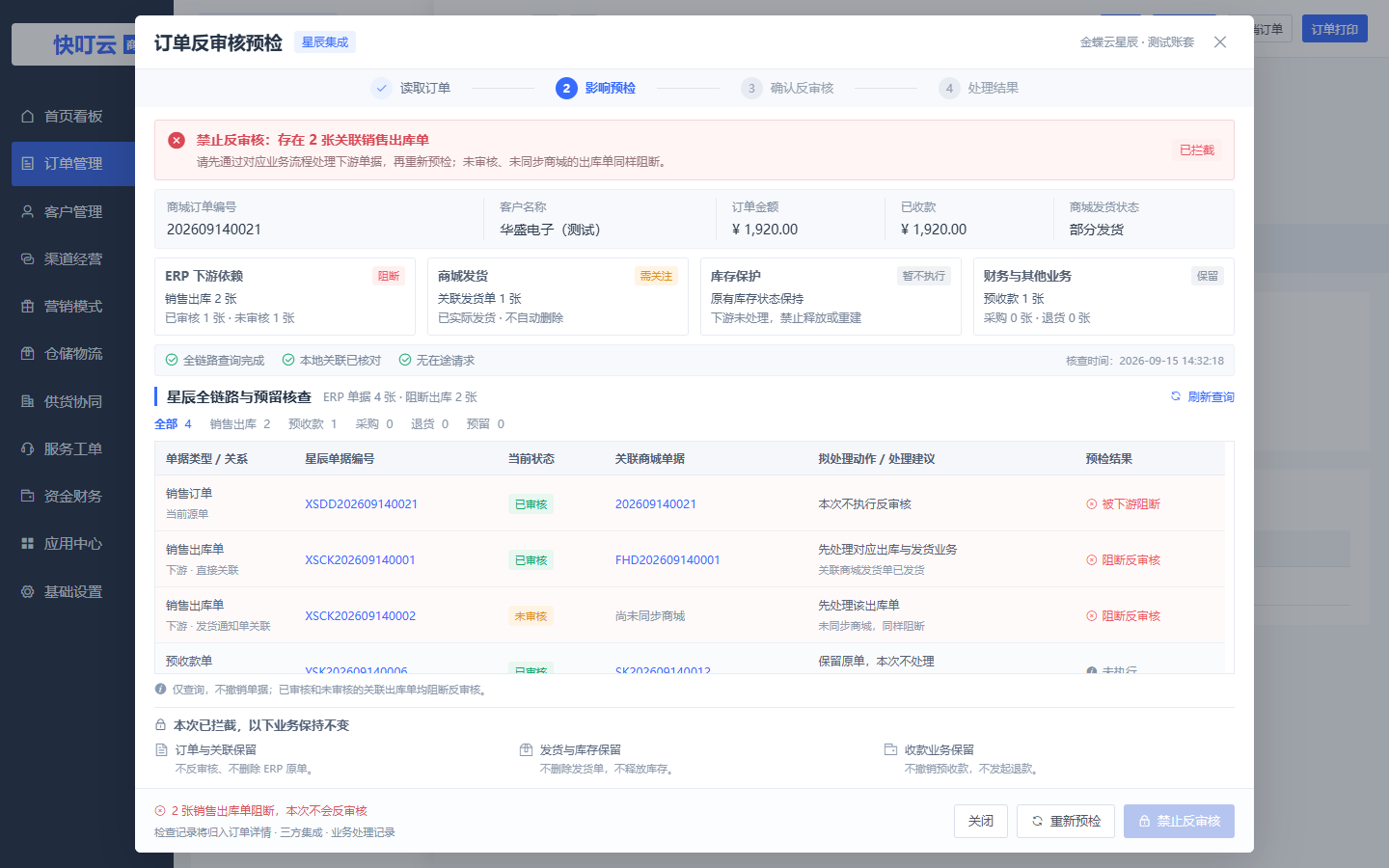Click the 已拦截 tag in the alert banner

click(1197, 150)
